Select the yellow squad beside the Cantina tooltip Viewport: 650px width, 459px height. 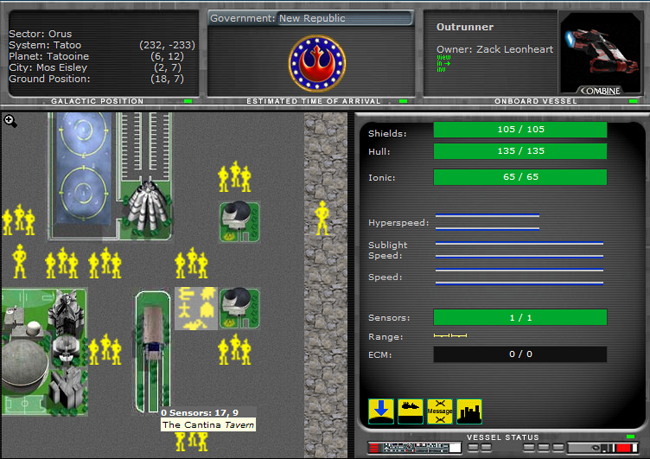click(191, 441)
